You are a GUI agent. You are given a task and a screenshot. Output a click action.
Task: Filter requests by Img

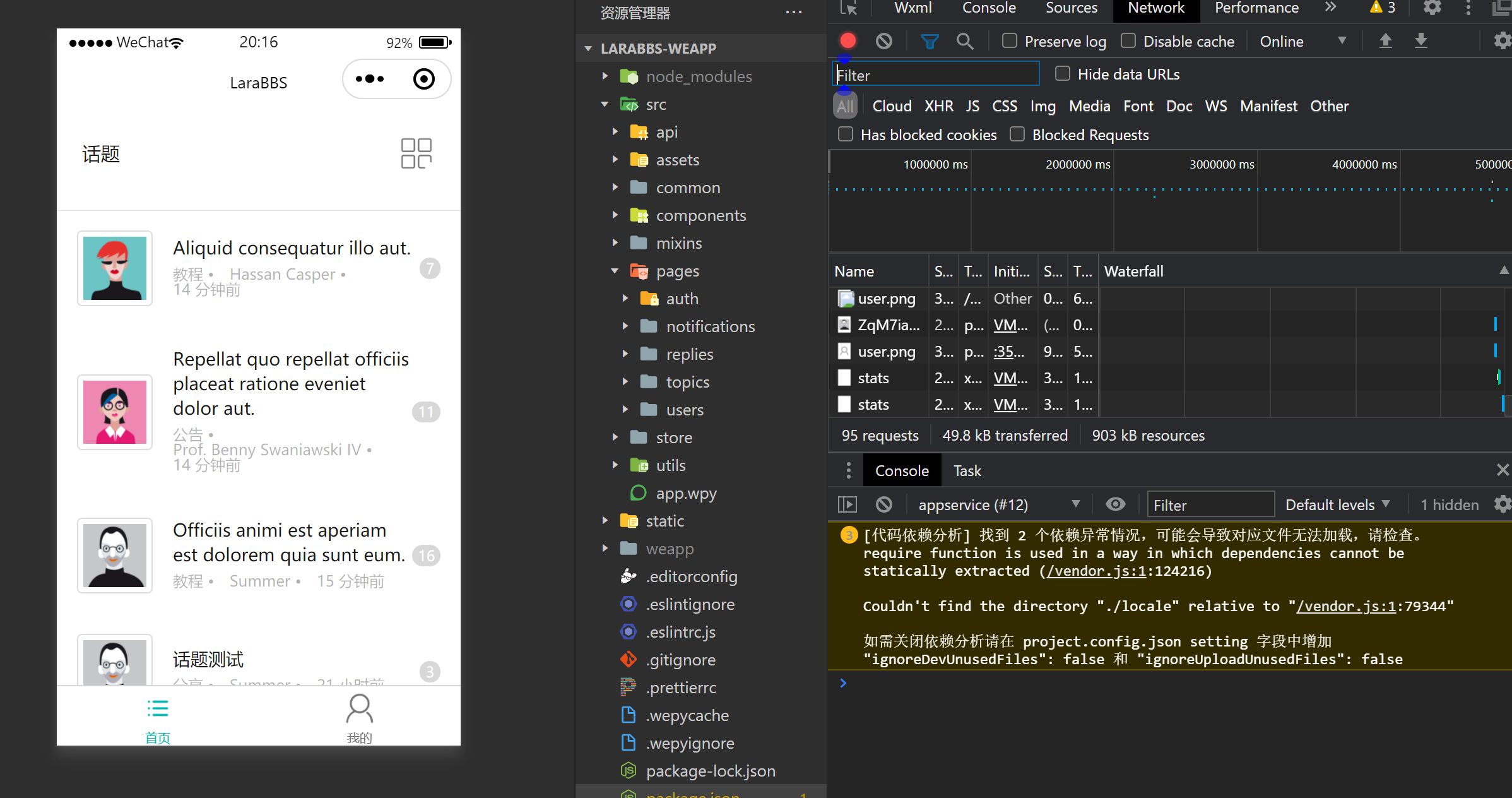click(1042, 105)
